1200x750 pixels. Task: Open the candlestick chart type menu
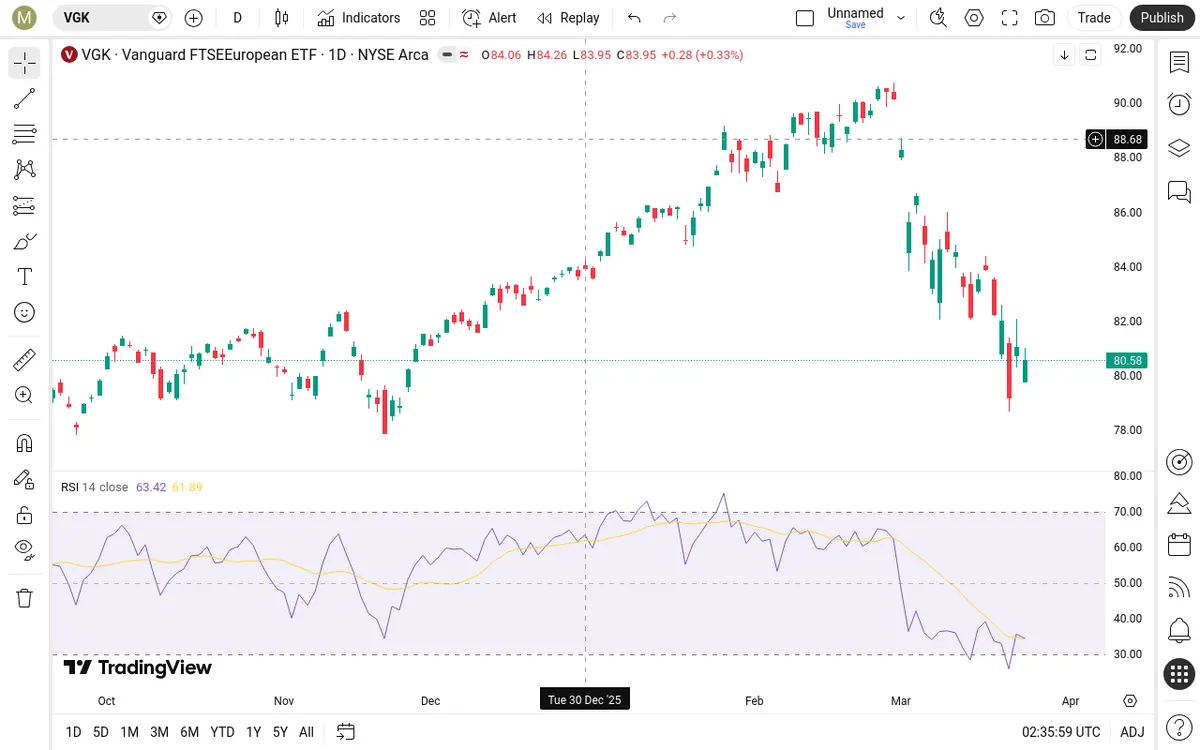281,17
